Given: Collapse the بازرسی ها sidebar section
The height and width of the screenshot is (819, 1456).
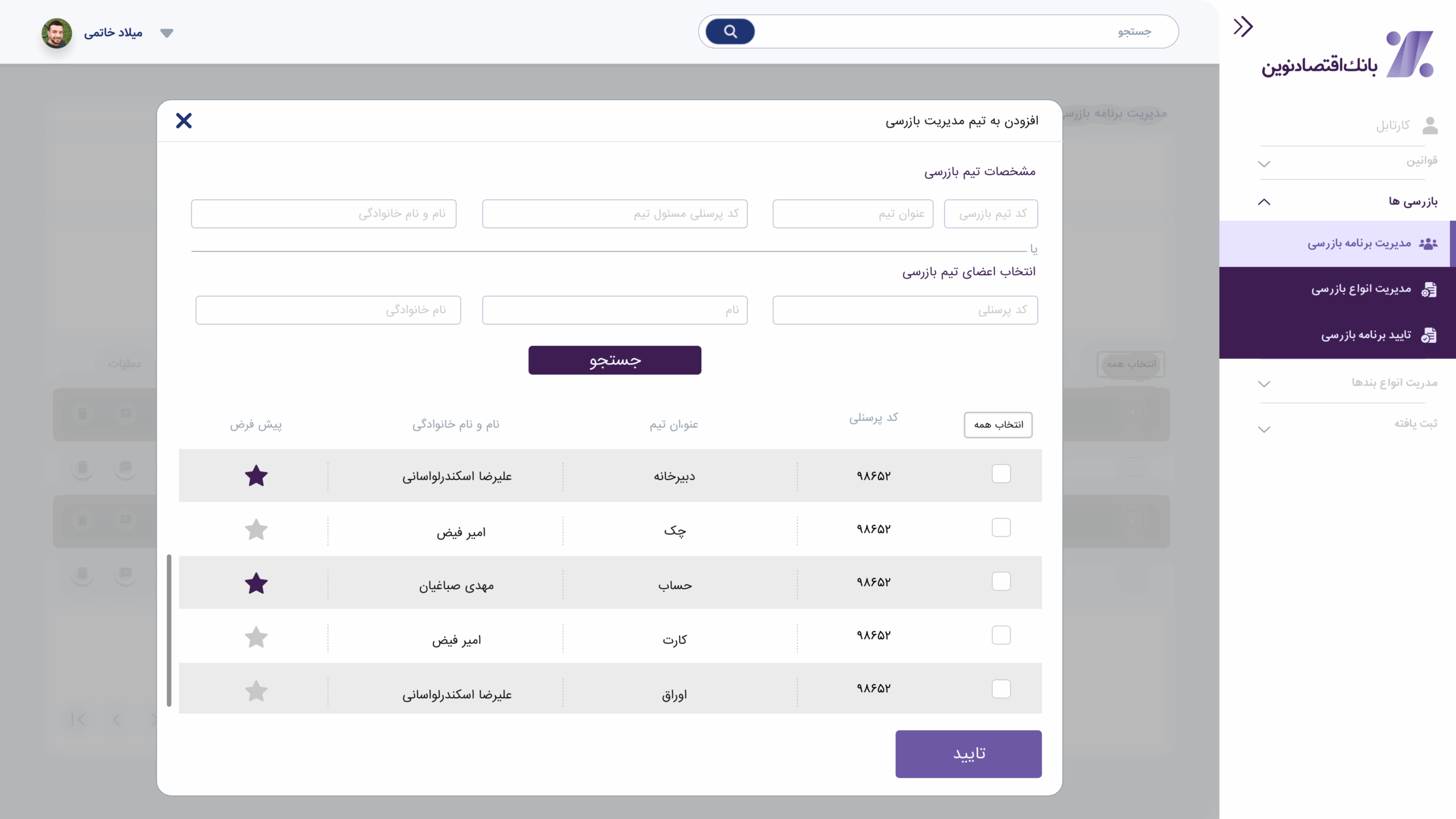Looking at the screenshot, I should [x=1264, y=202].
